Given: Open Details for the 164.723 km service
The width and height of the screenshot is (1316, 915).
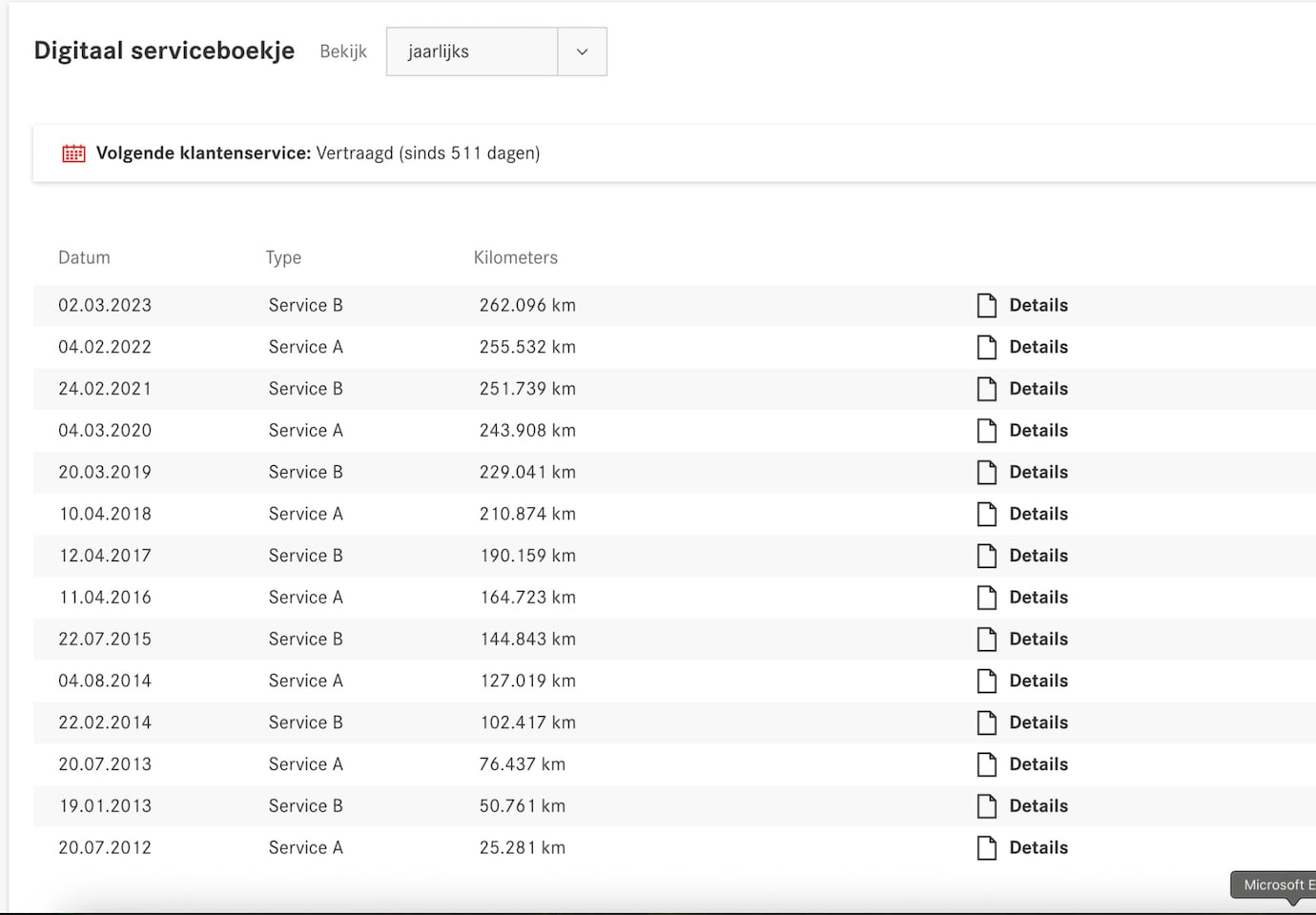Looking at the screenshot, I should 1038,598.
